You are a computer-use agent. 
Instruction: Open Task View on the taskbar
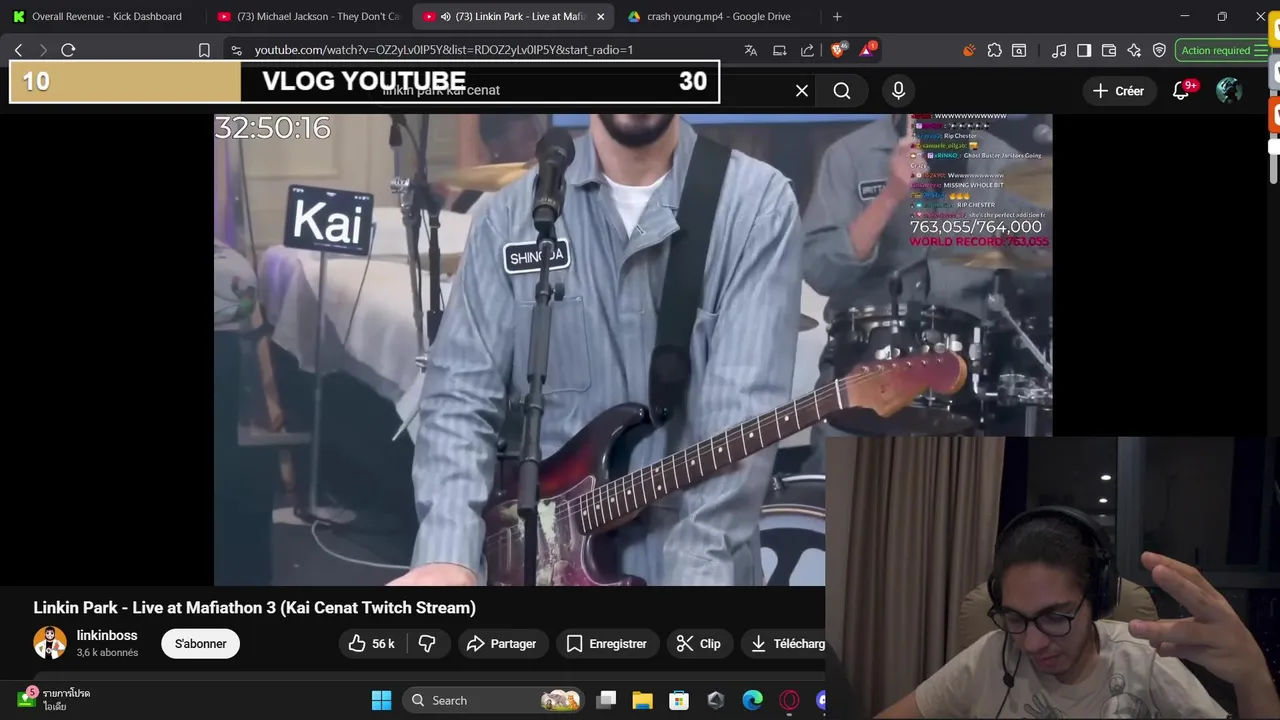pos(606,700)
